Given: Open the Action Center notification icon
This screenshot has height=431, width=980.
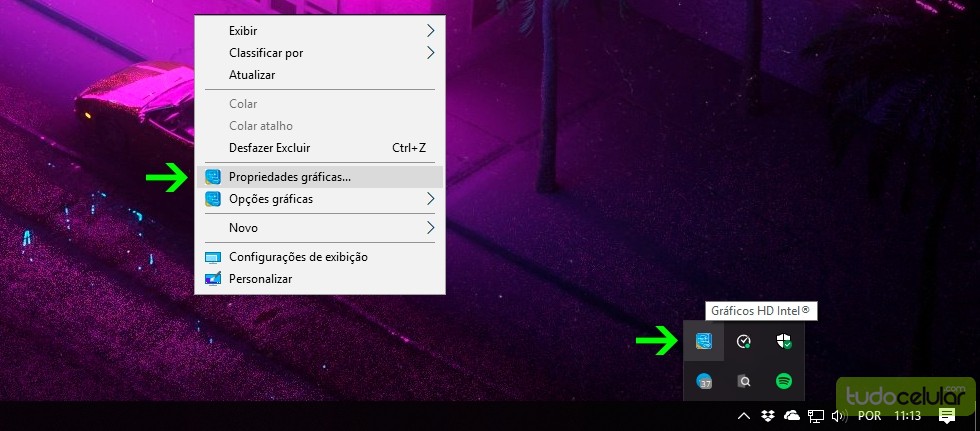Looking at the screenshot, I should (946, 416).
